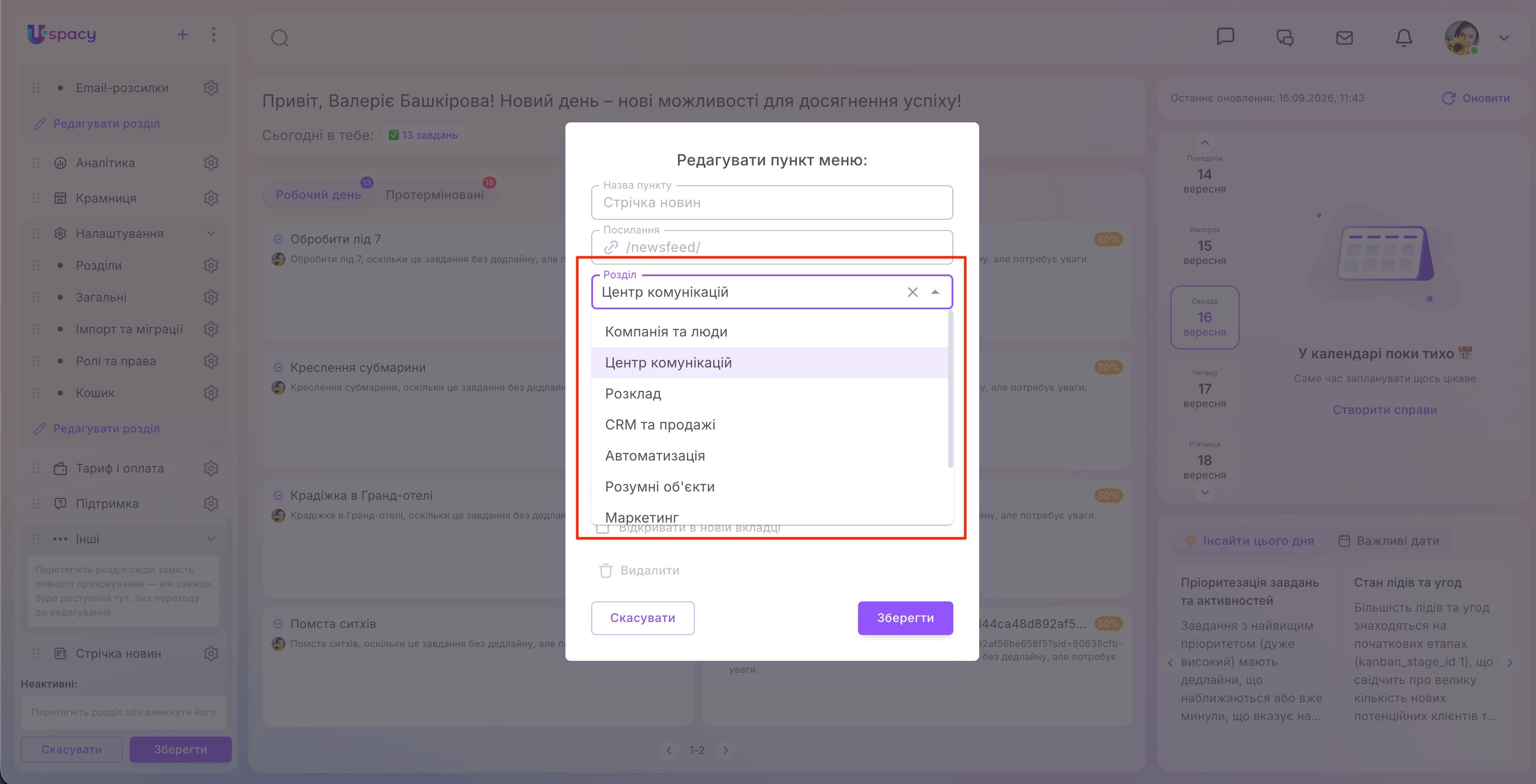Expand the profile chevron next to avatar

(1504, 37)
